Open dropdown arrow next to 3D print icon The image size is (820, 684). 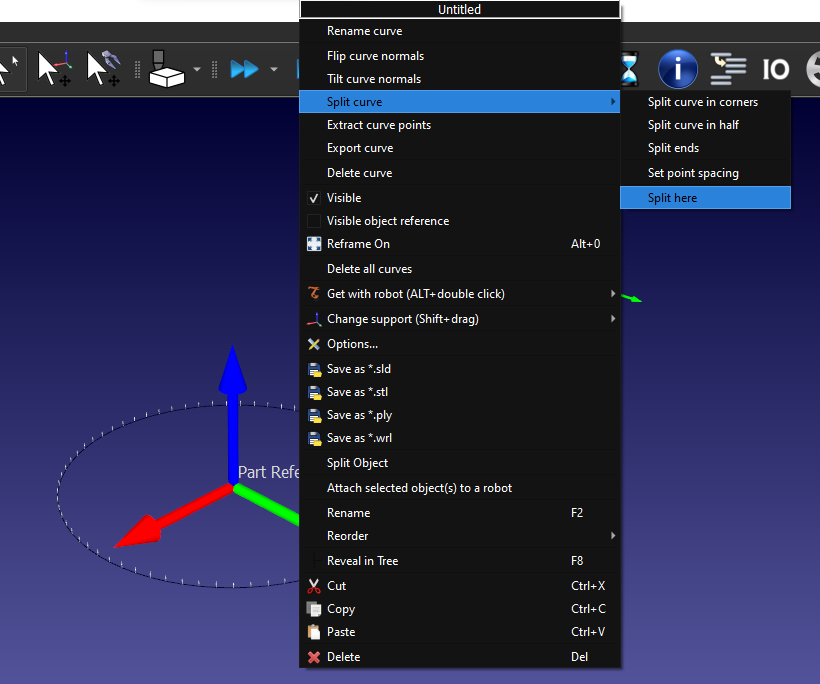197,69
